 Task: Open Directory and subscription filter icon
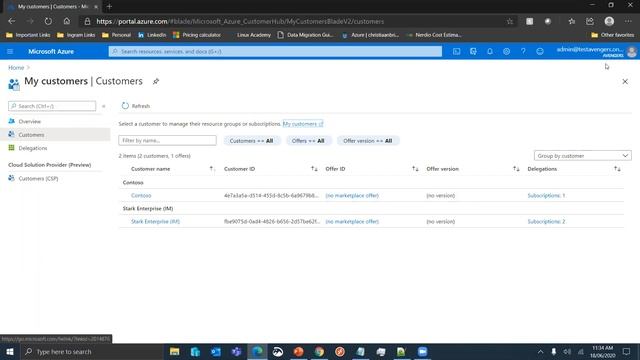click(x=473, y=51)
